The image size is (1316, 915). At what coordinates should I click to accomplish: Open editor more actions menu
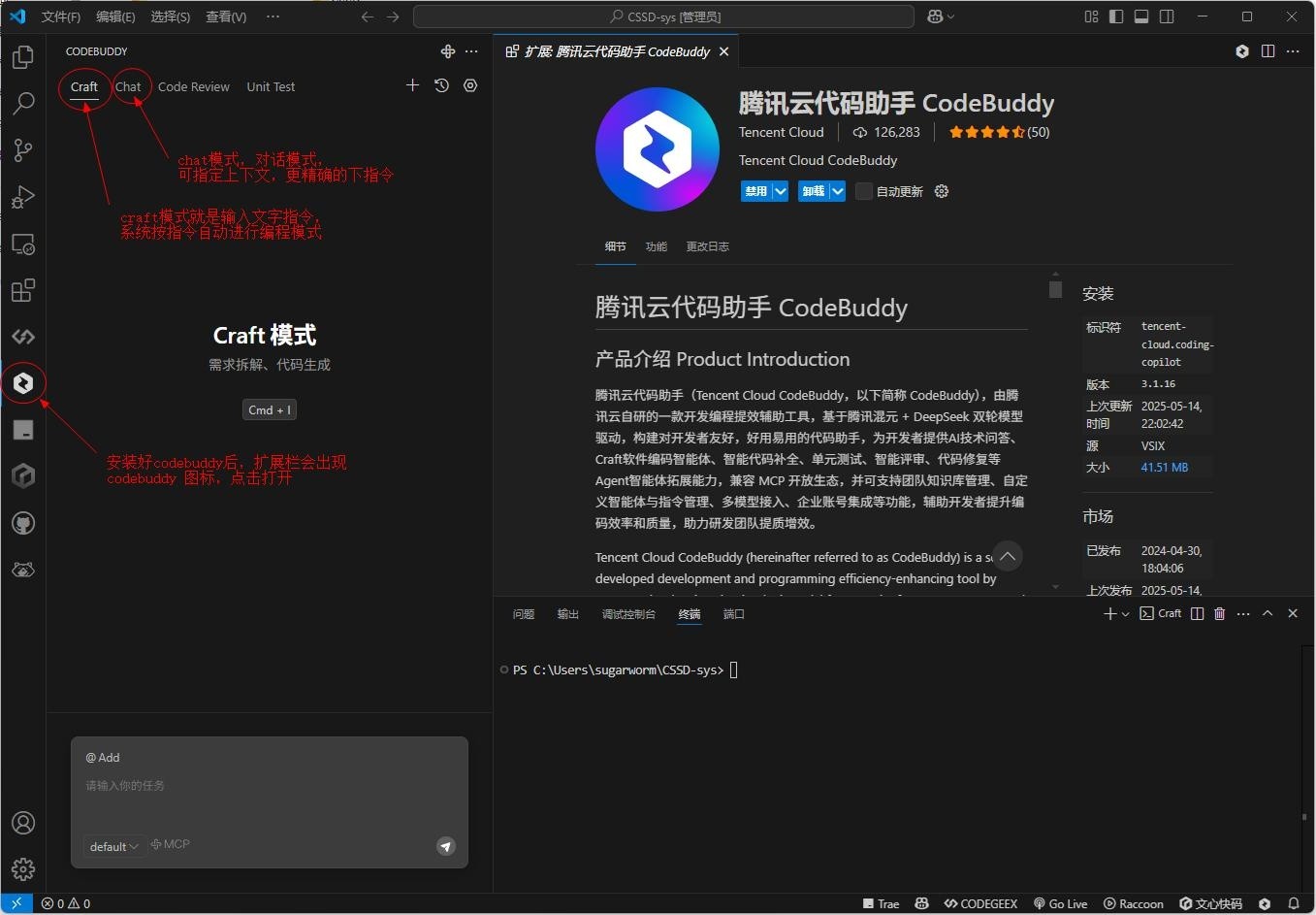pos(1293,51)
